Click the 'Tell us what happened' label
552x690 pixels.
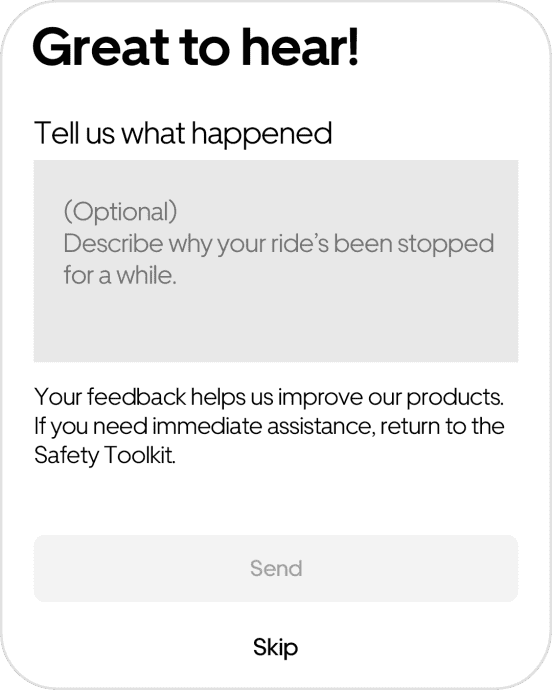point(183,133)
